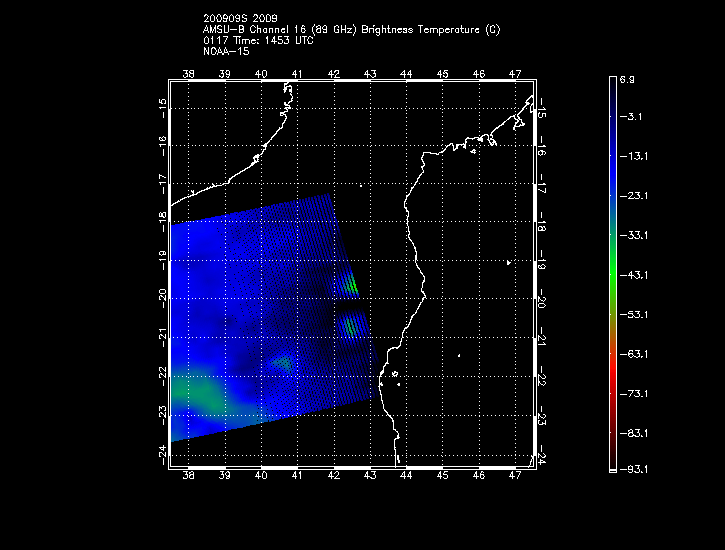Image resolution: width=725 pixels, height=550 pixels.
Task: Pick the red section of the color bar
Action: click(612, 375)
